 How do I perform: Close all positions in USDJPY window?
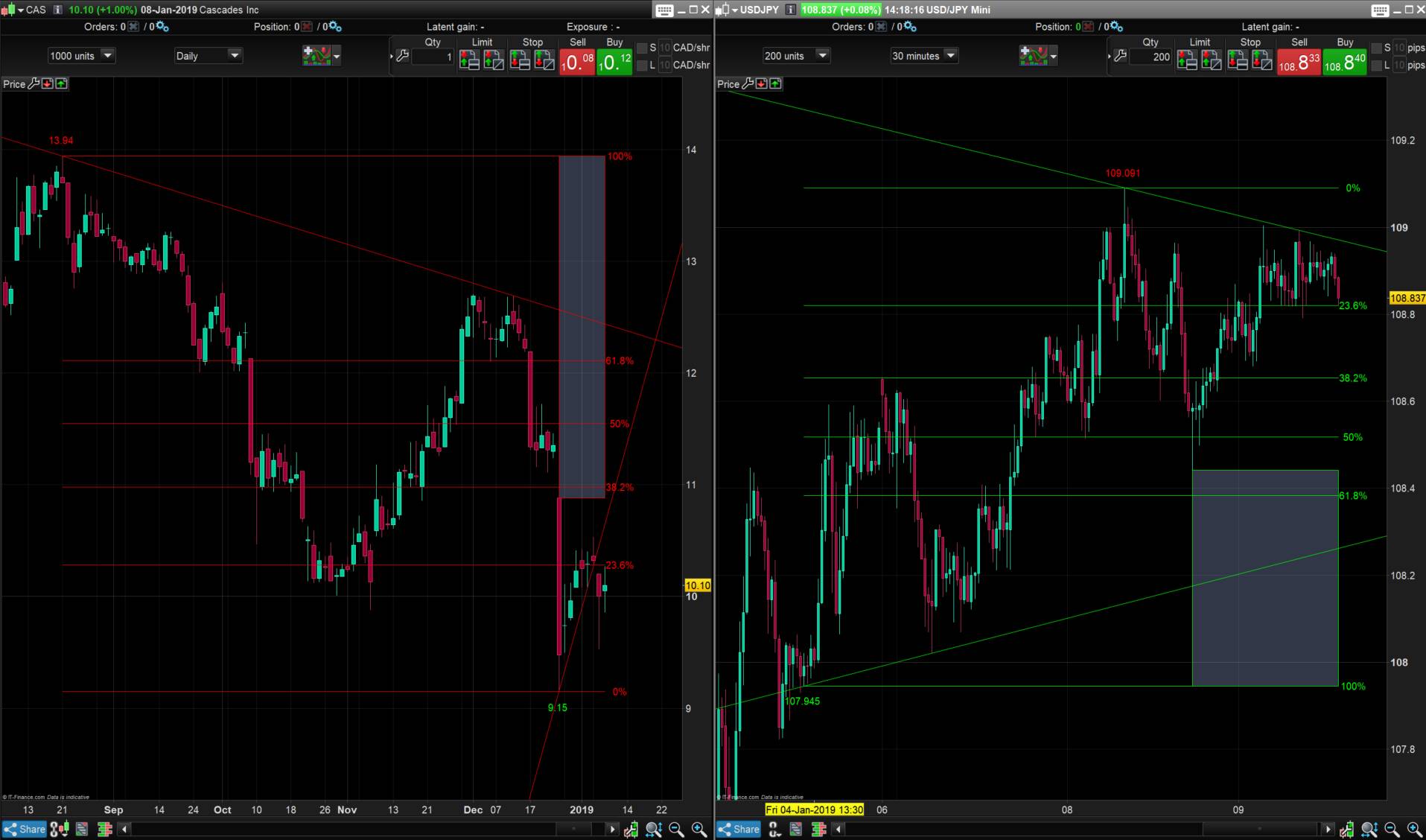[1087, 27]
